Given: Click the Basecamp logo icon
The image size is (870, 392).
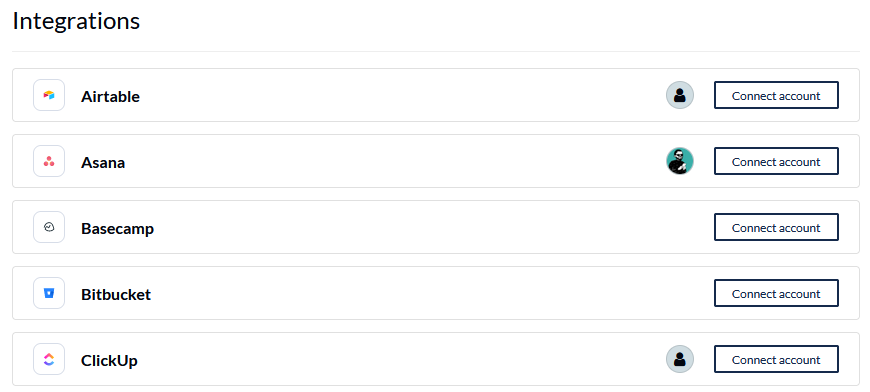Looking at the screenshot, I should click(49, 227).
